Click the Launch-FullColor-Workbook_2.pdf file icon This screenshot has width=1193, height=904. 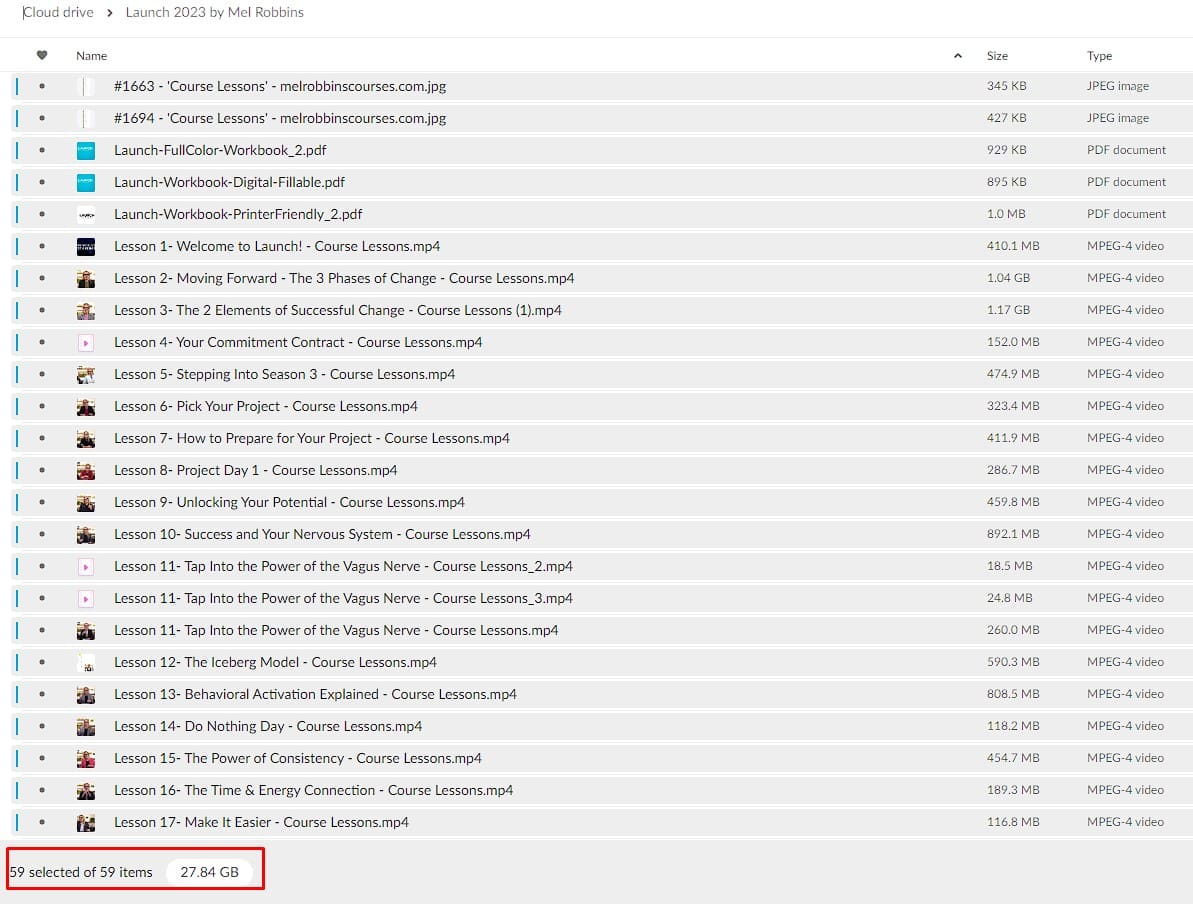click(x=86, y=150)
